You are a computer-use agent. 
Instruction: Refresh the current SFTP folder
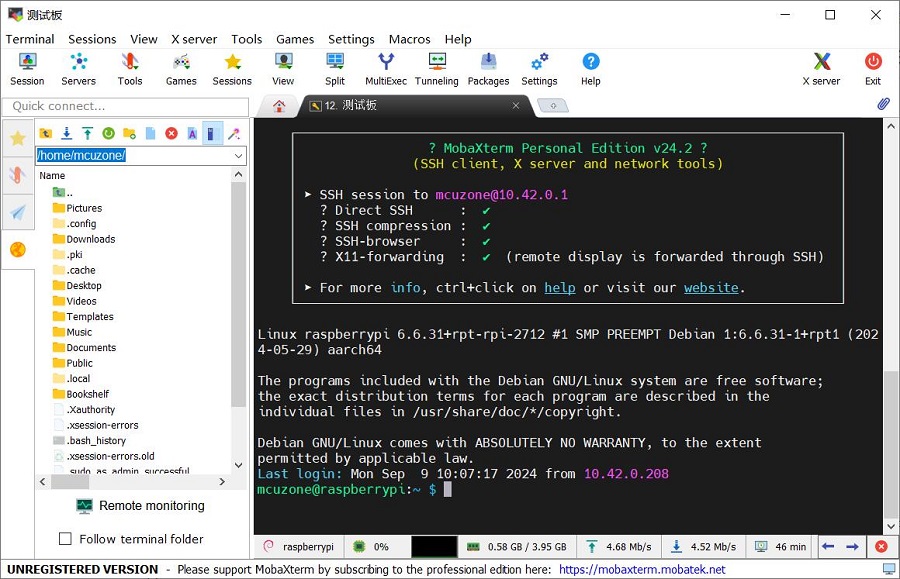[108, 134]
